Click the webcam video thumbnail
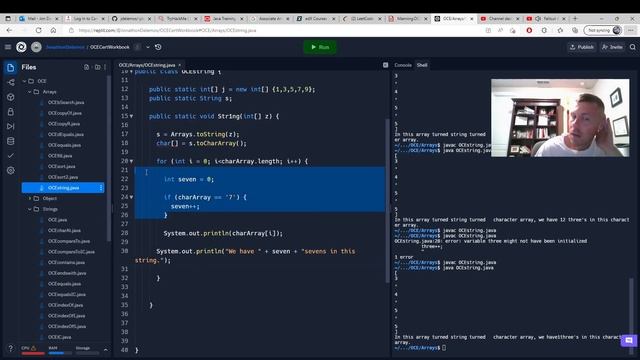The width and height of the screenshot is (640, 360). coord(560,118)
